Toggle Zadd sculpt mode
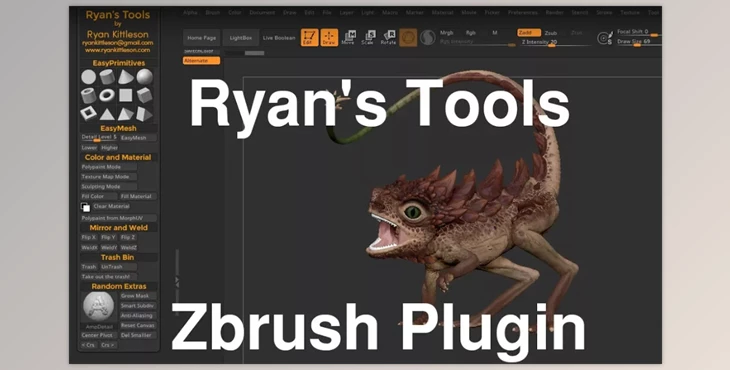 point(529,33)
